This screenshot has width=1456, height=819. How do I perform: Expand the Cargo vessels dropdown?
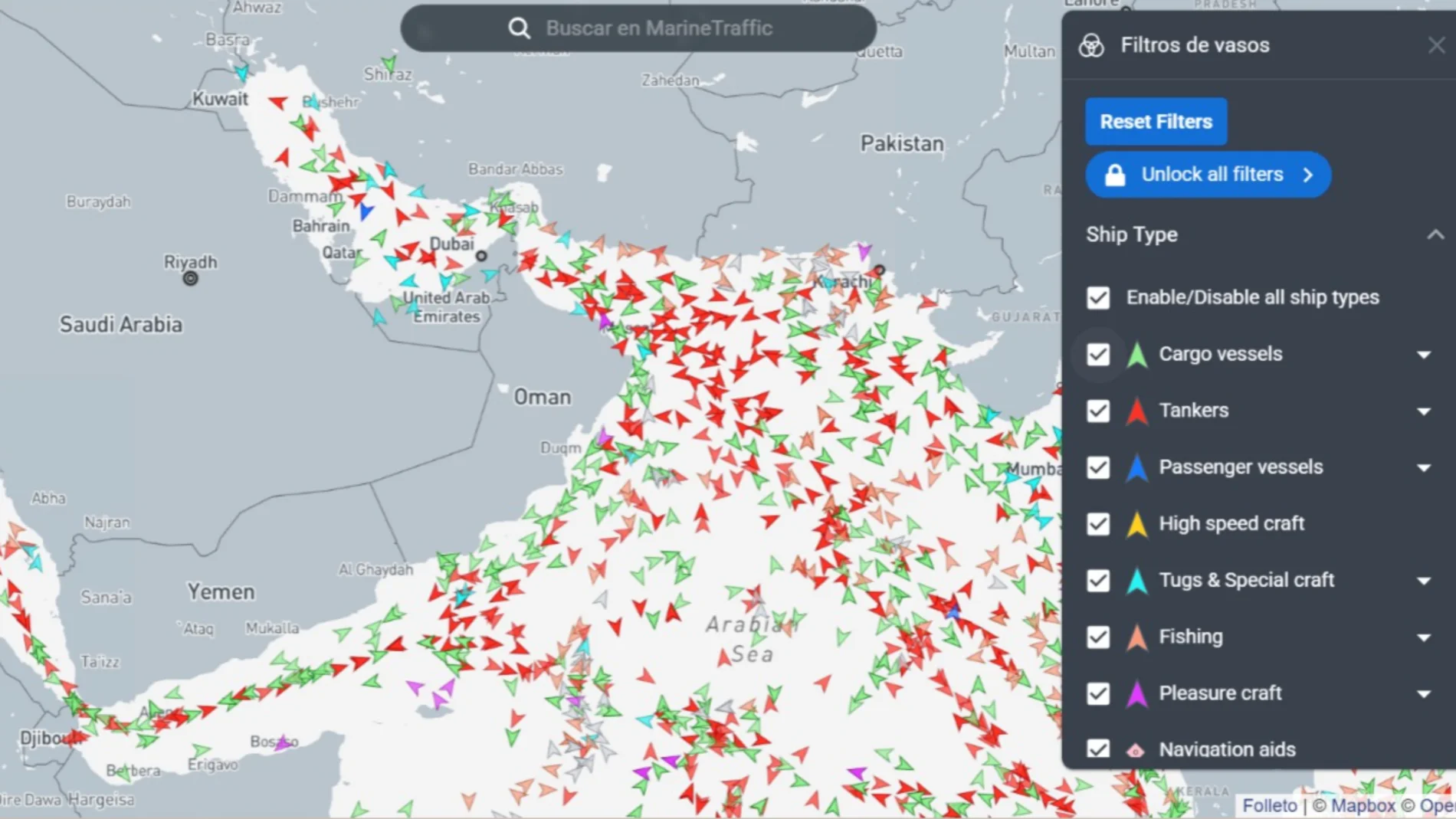(x=1424, y=354)
